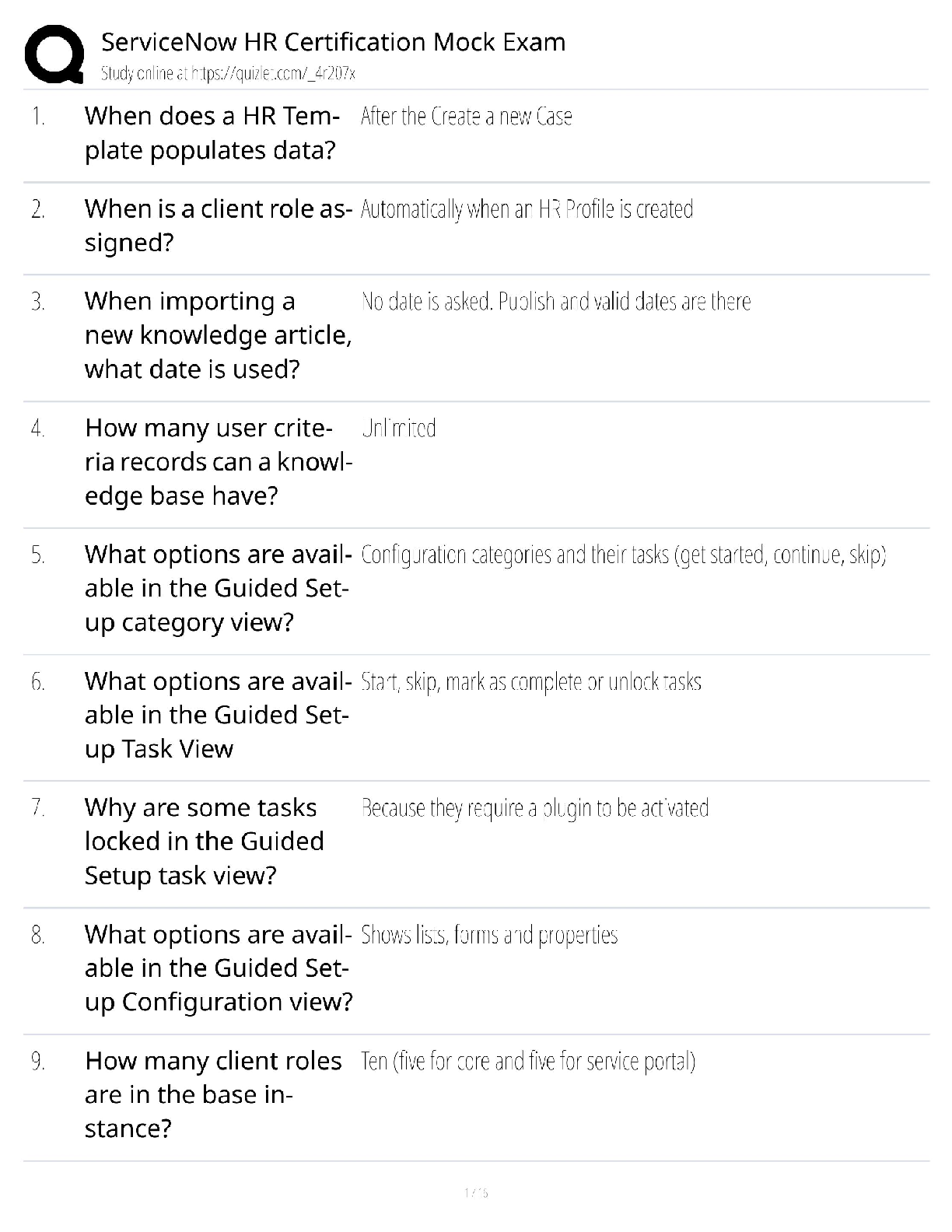Select question 6 about Guided Setup Task View
The image size is (952, 1232).
pyautogui.click(x=219, y=716)
